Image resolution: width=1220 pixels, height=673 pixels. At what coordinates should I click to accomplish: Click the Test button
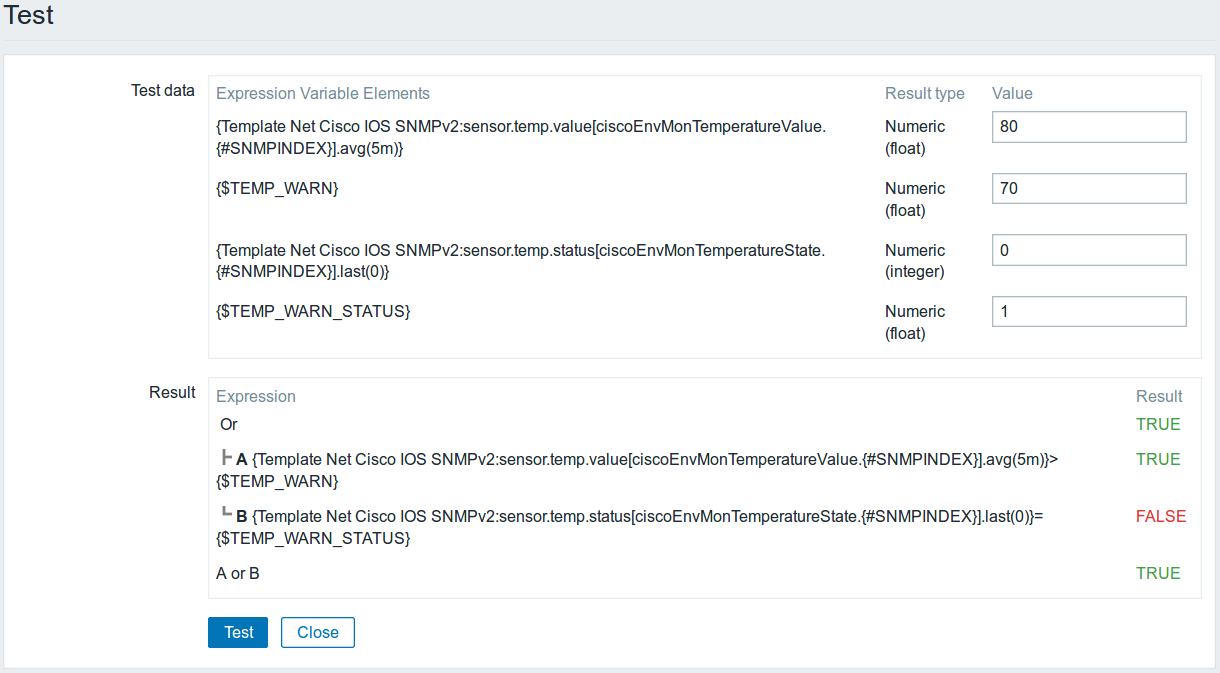pos(238,632)
